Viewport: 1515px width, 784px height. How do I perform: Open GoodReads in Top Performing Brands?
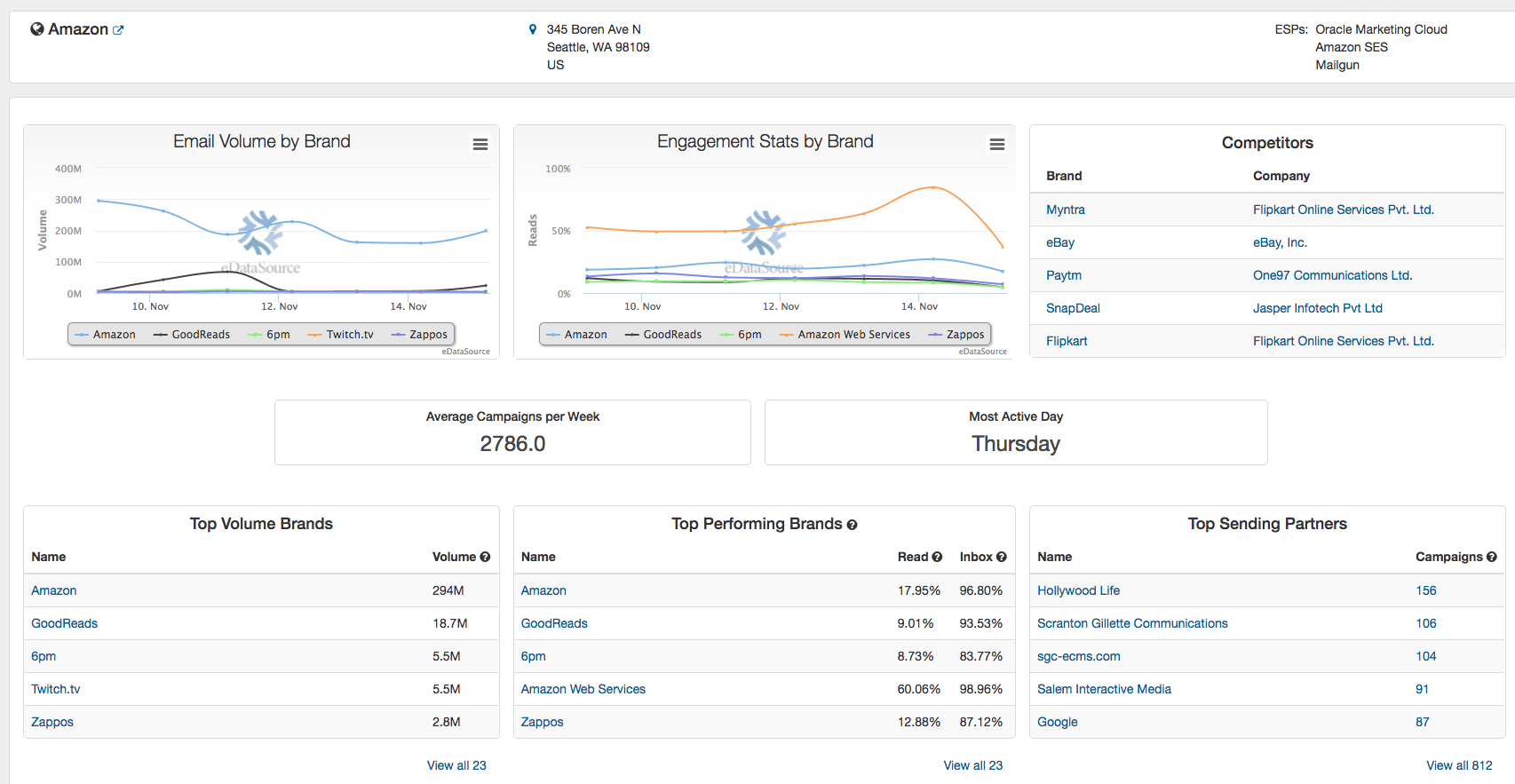click(x=554, y=623)
